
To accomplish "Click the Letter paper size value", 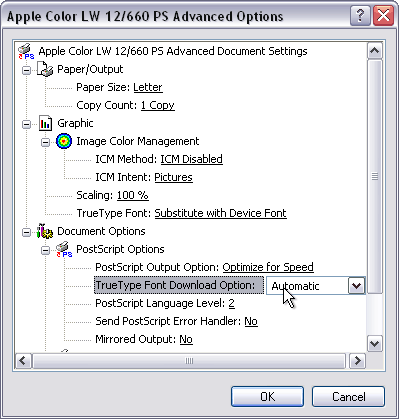I will [x=148, y=87].
